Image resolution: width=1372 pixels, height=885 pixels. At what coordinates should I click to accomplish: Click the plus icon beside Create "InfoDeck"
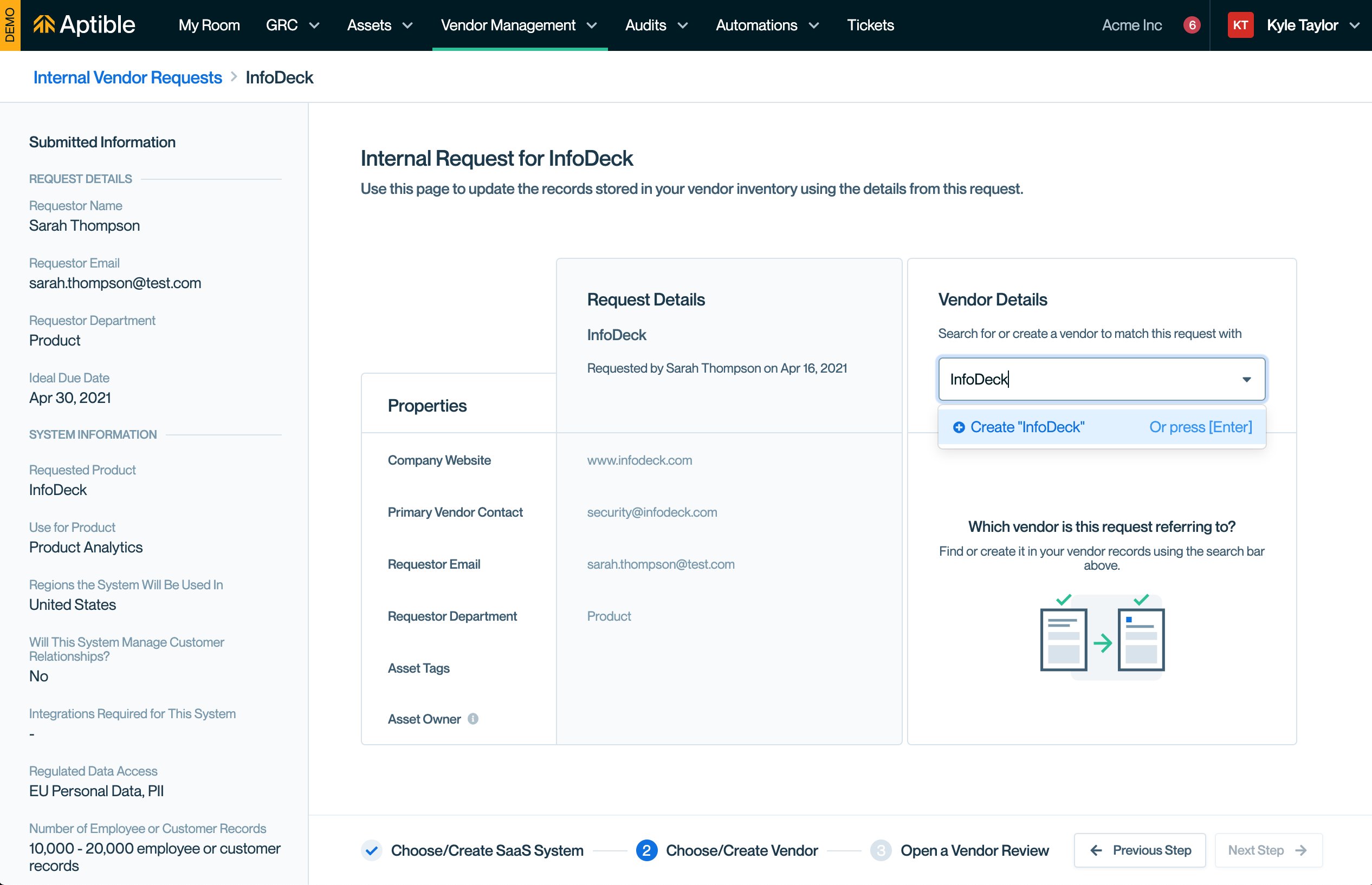pyautogui.click(x=958, y=427)
